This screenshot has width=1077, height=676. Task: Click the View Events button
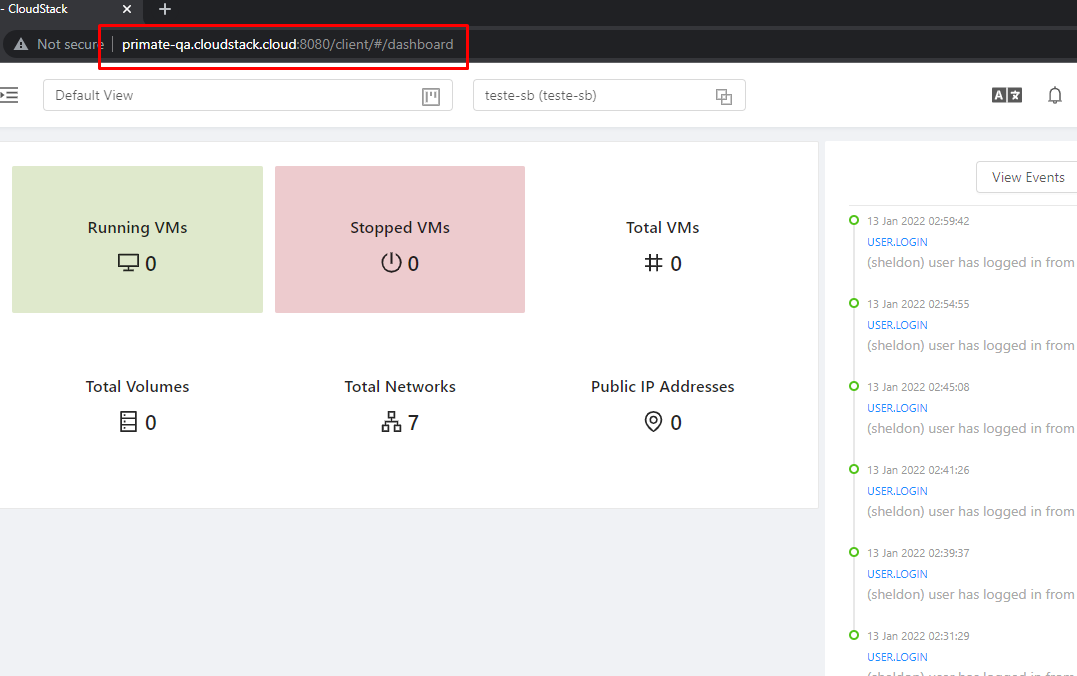click(x=1026, y=176)
